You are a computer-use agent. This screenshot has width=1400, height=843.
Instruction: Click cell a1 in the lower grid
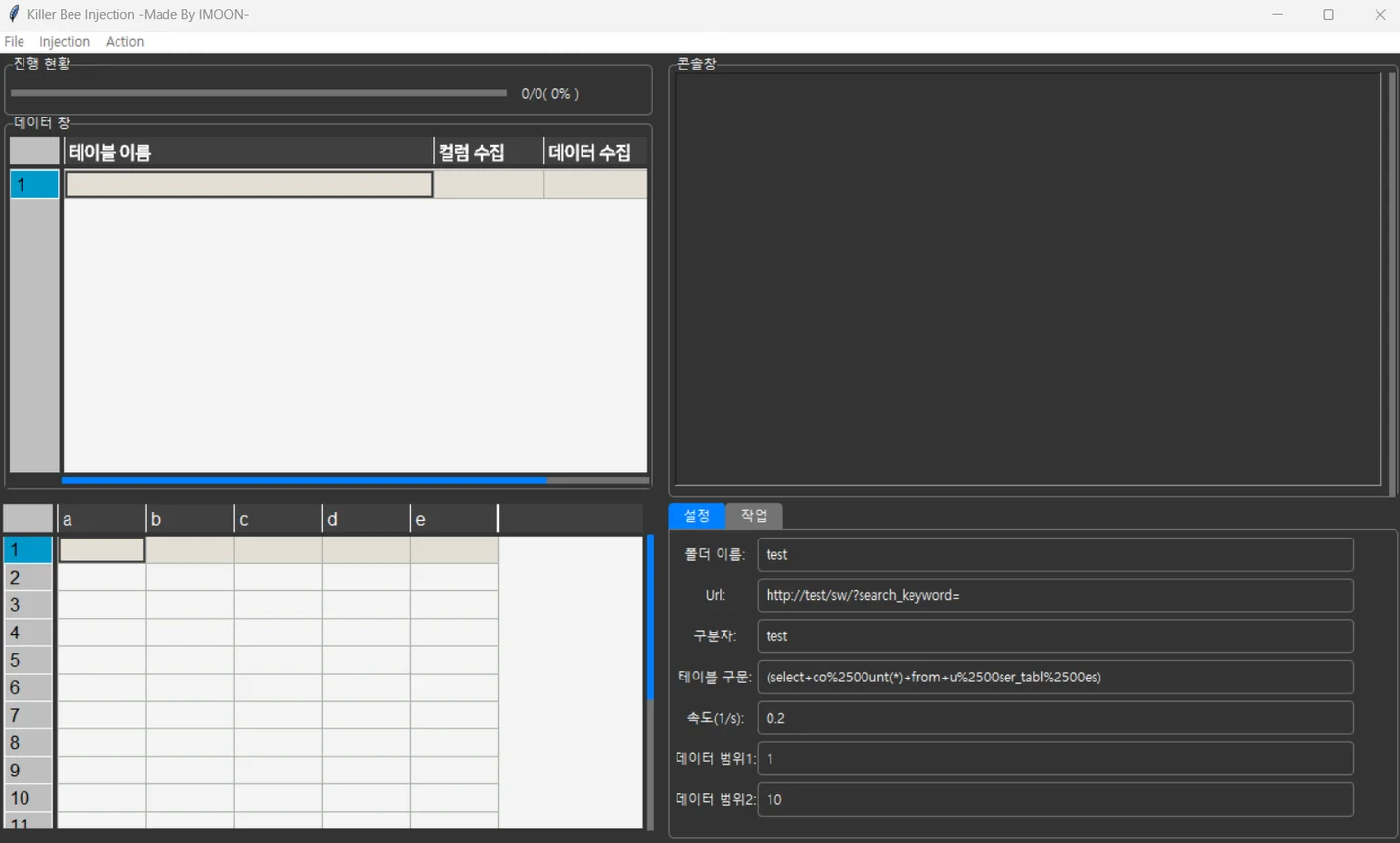(x=102, y=549)
